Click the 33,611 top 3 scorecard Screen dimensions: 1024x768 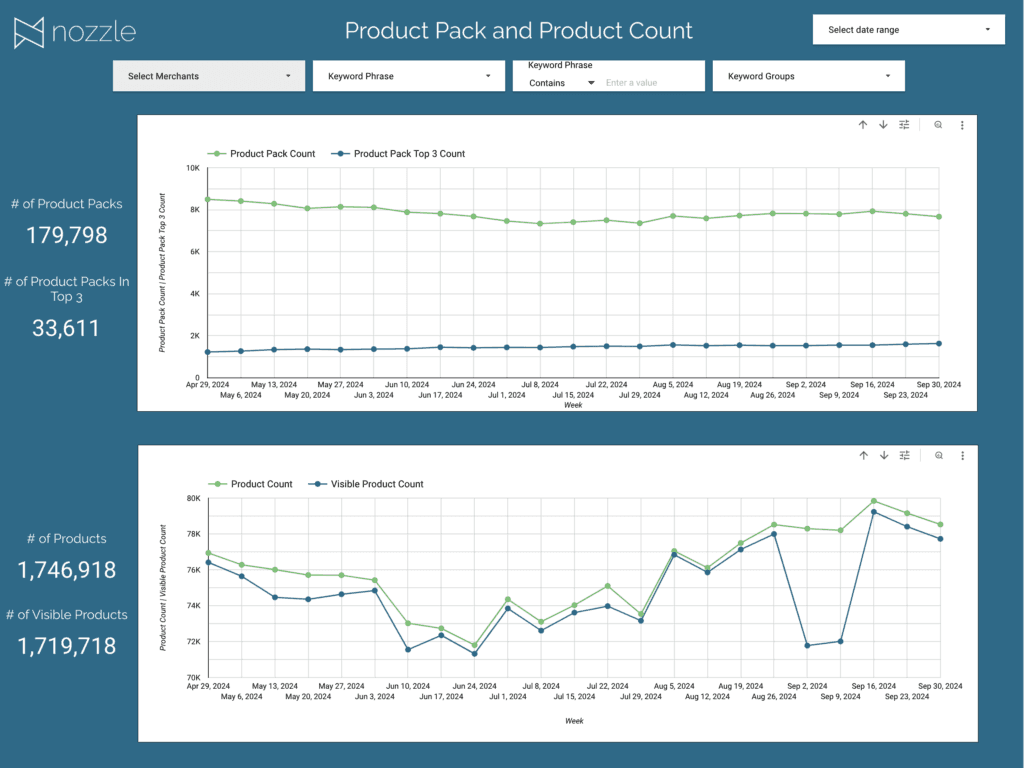[x=66, y=328]
